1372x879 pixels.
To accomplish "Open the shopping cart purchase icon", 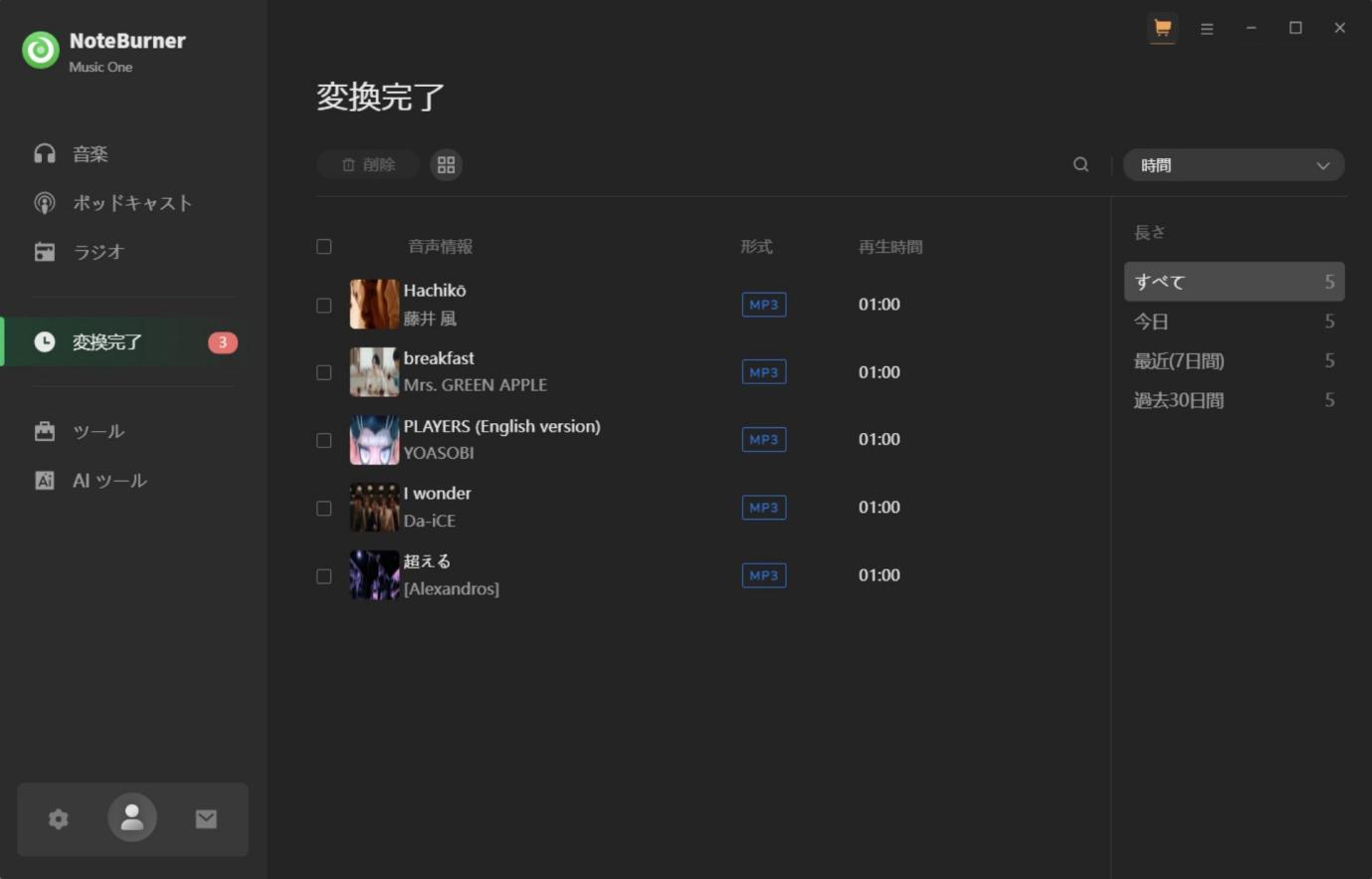I will point(1162,28).
